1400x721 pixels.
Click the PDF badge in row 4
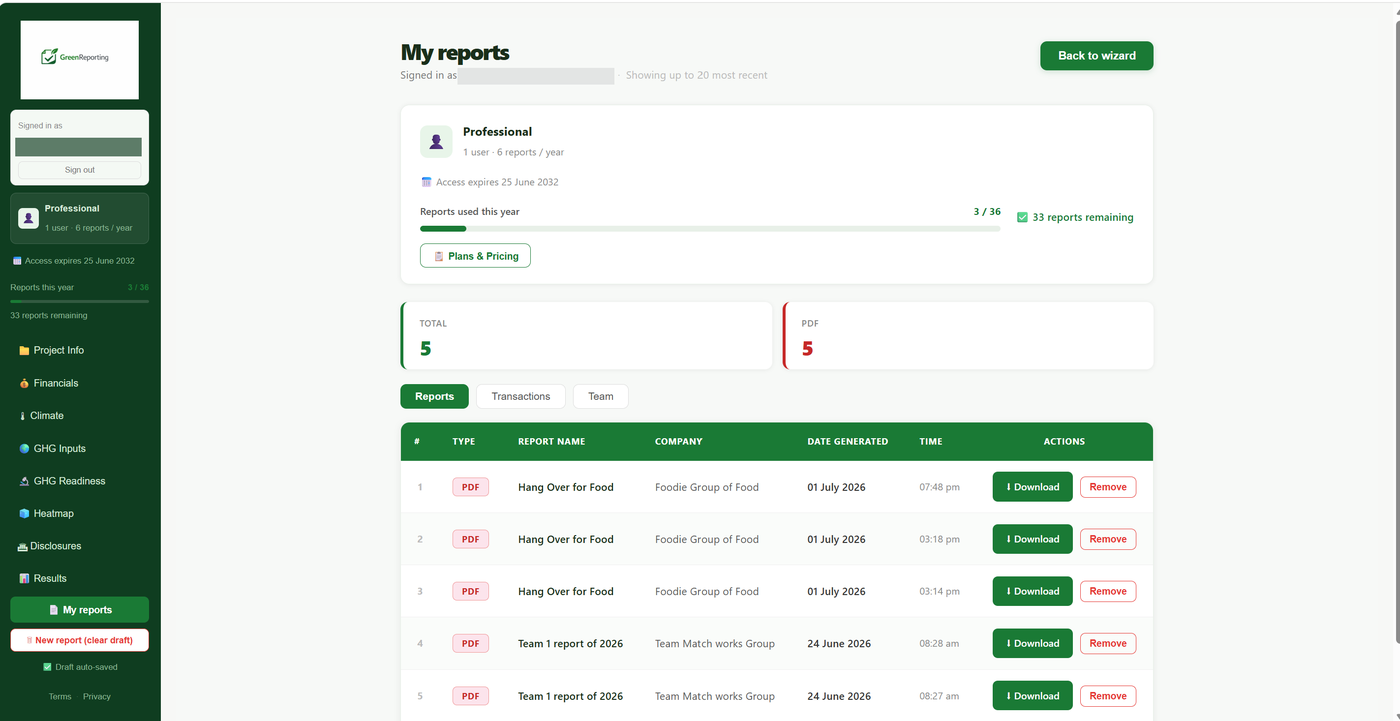coord(470,643)
